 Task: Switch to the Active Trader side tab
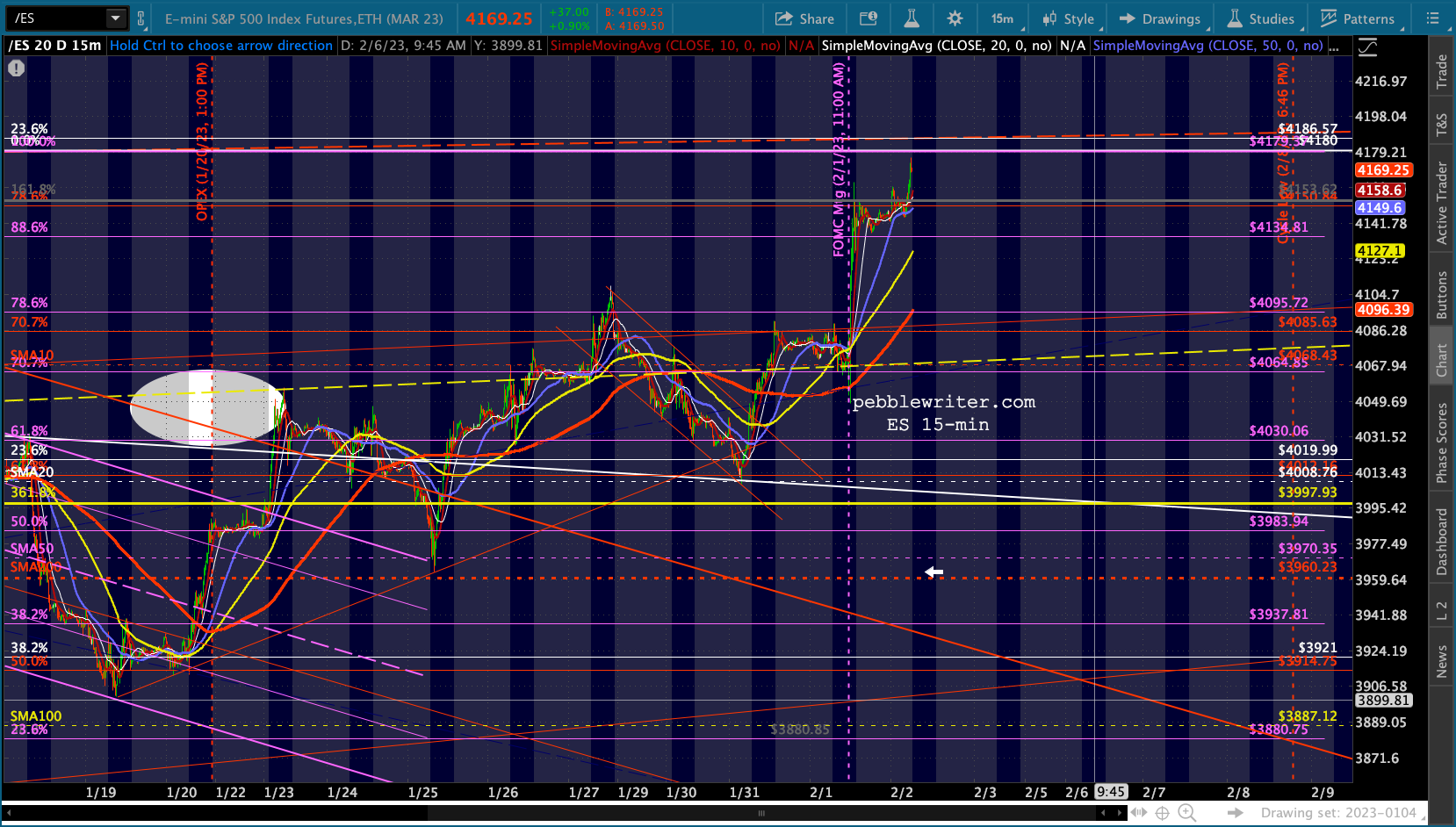pyautogui.click(x=1441, y=203)
